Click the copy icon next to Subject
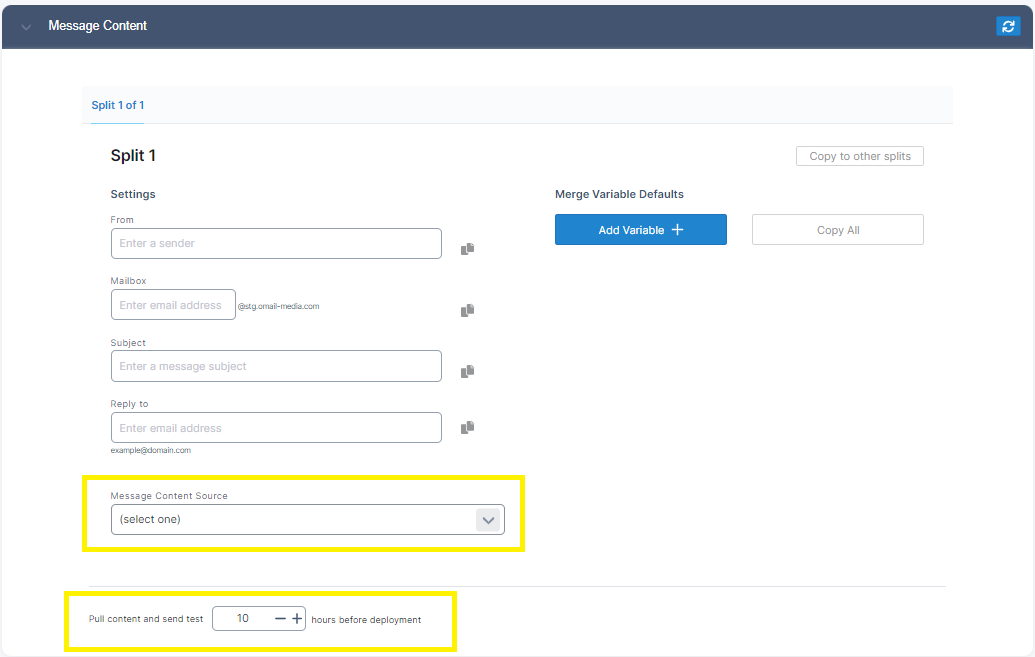 [x=467, y=372]
